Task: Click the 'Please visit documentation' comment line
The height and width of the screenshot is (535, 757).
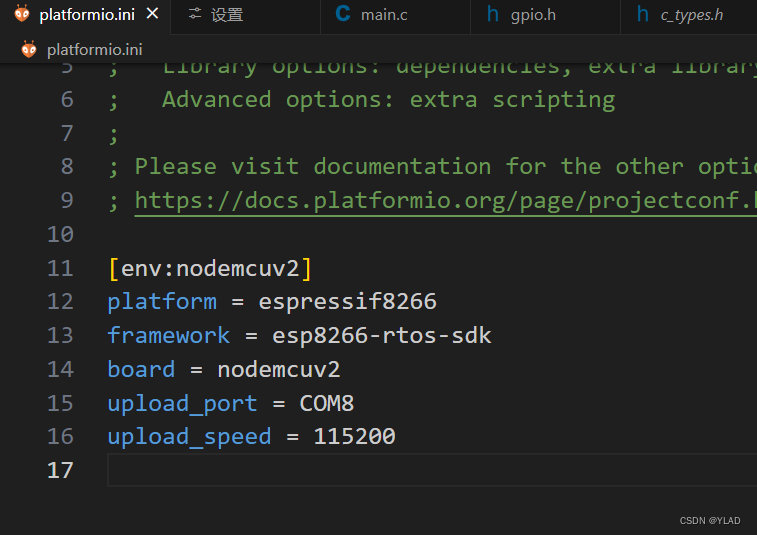Action: coord(433,167)
